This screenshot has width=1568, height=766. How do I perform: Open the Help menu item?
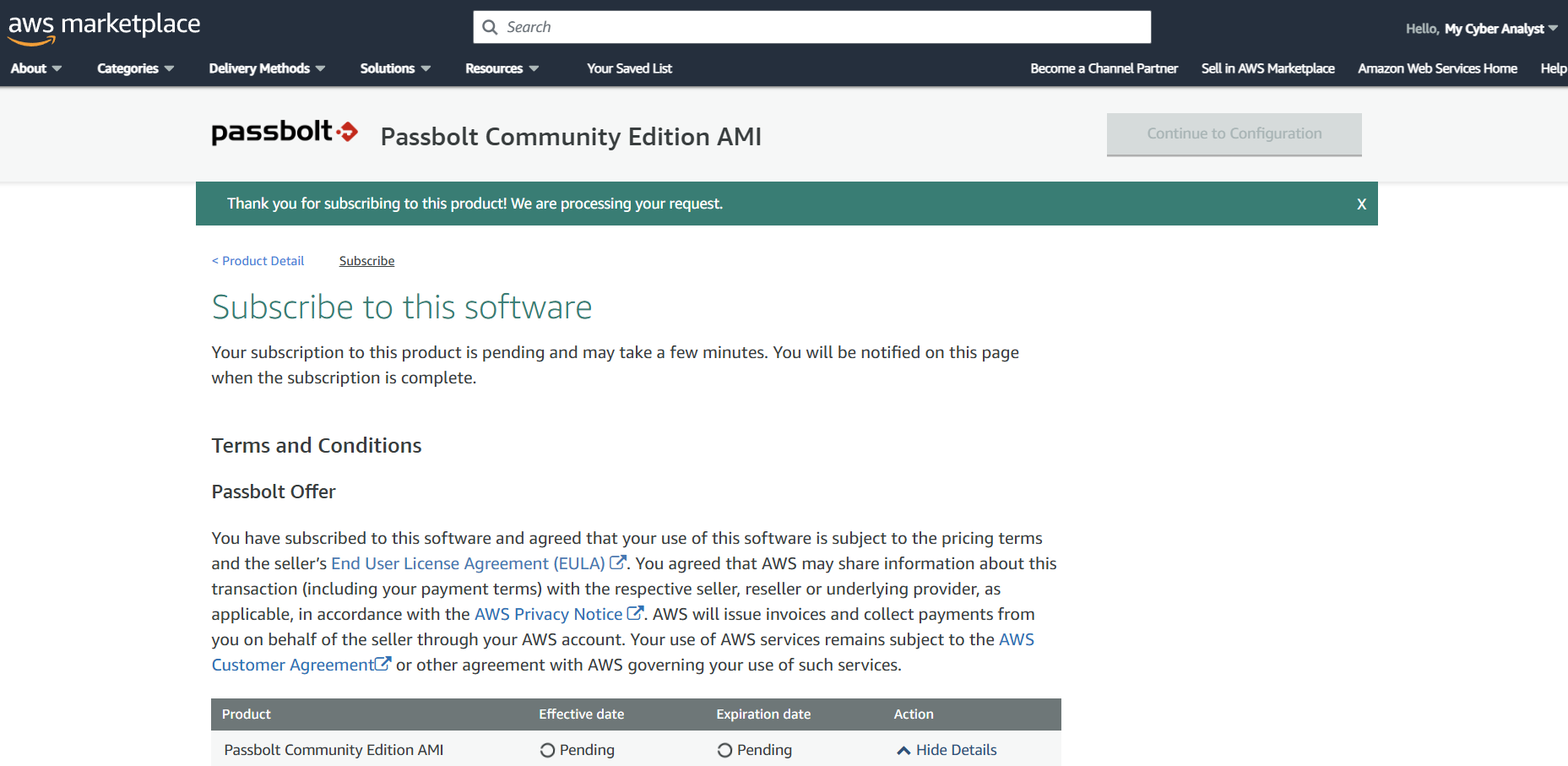click(x=1554, y=68)
